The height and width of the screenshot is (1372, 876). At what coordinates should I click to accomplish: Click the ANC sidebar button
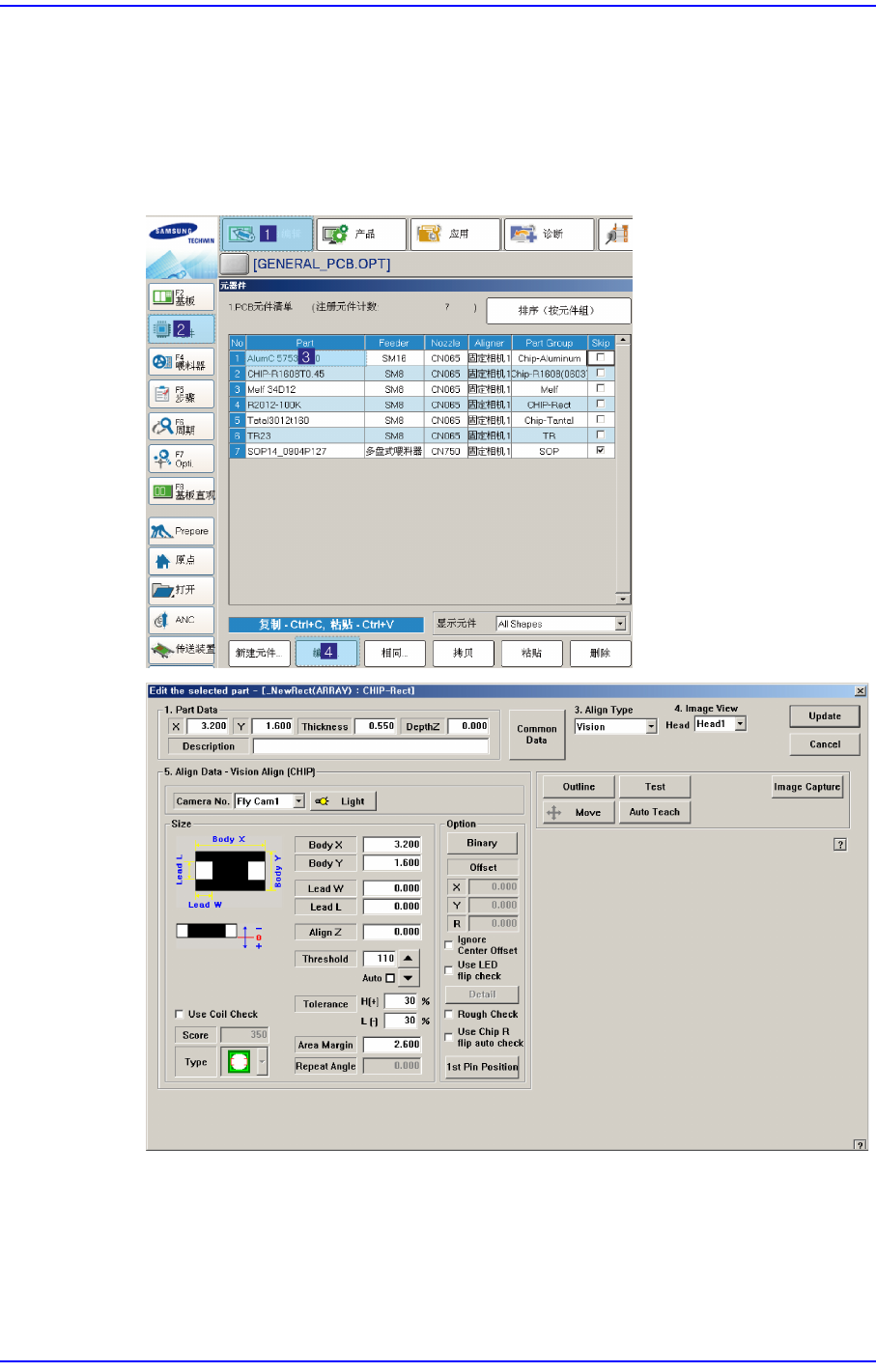pos(181,620)
